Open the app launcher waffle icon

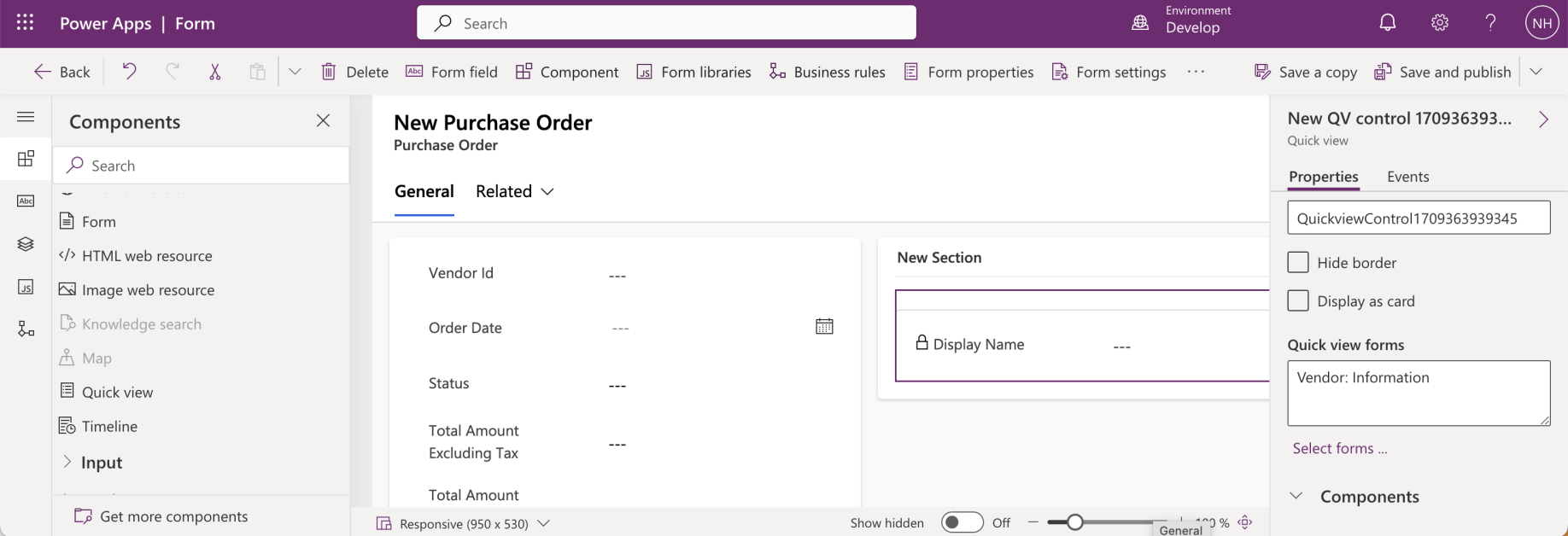(26, 23)
